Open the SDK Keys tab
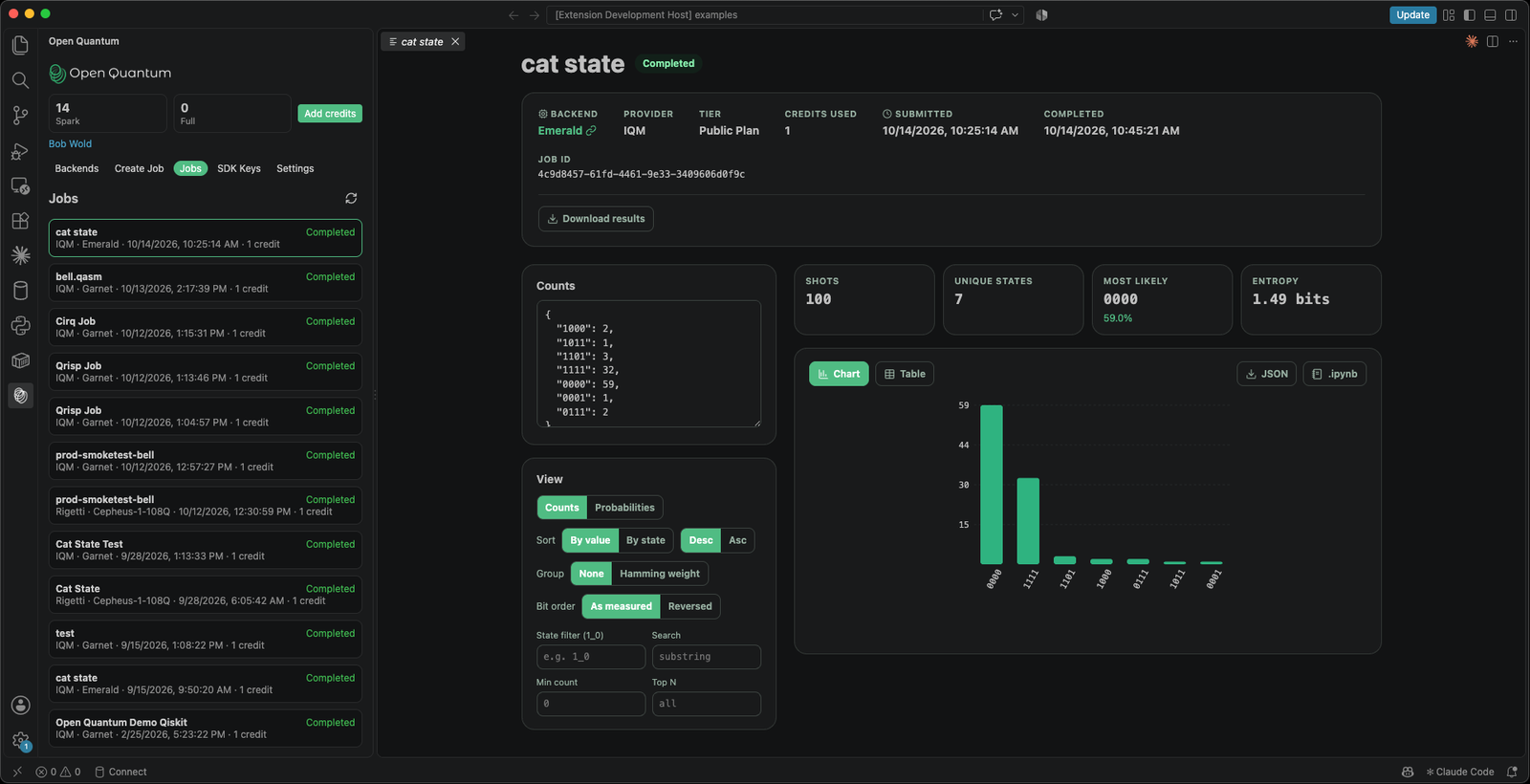 (239, 168)
